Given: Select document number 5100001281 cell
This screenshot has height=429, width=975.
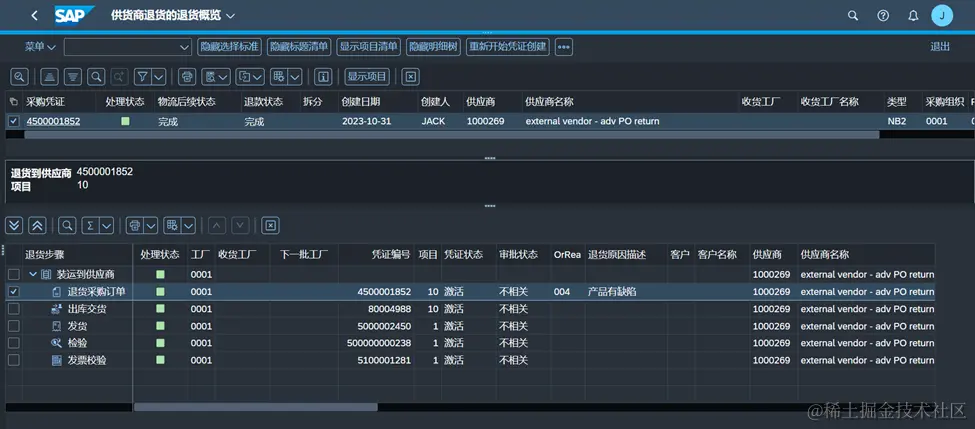Looking at the screenshot, I should click(376, 360).
